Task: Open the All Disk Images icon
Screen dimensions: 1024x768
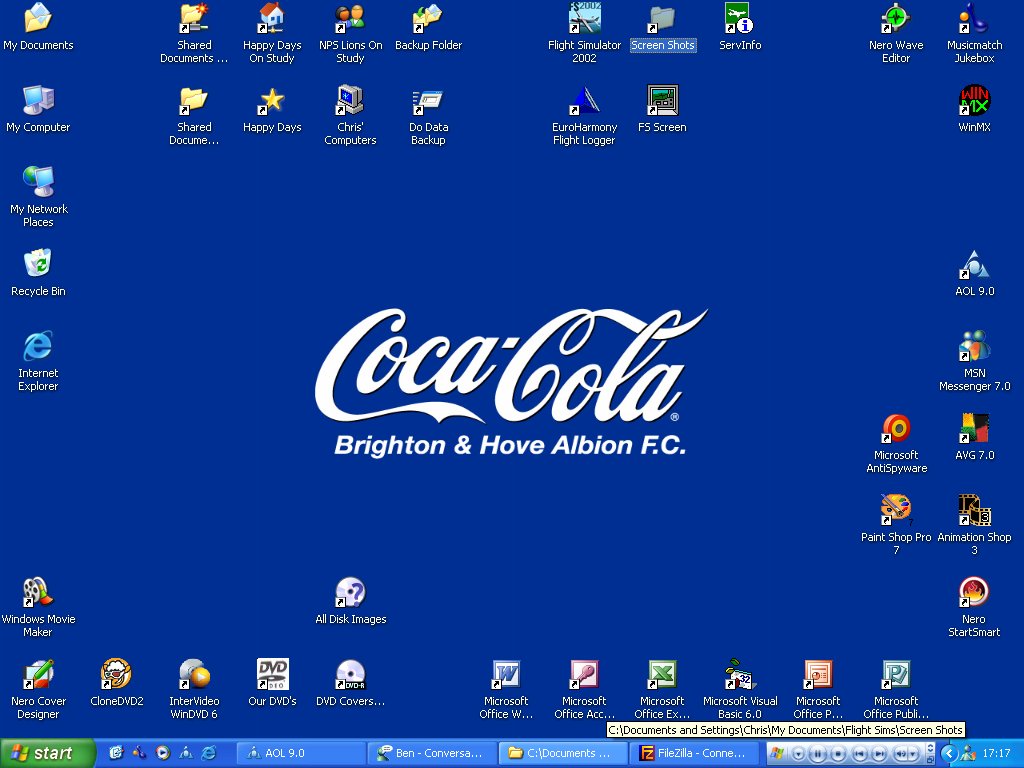Action: coord(351,601)
